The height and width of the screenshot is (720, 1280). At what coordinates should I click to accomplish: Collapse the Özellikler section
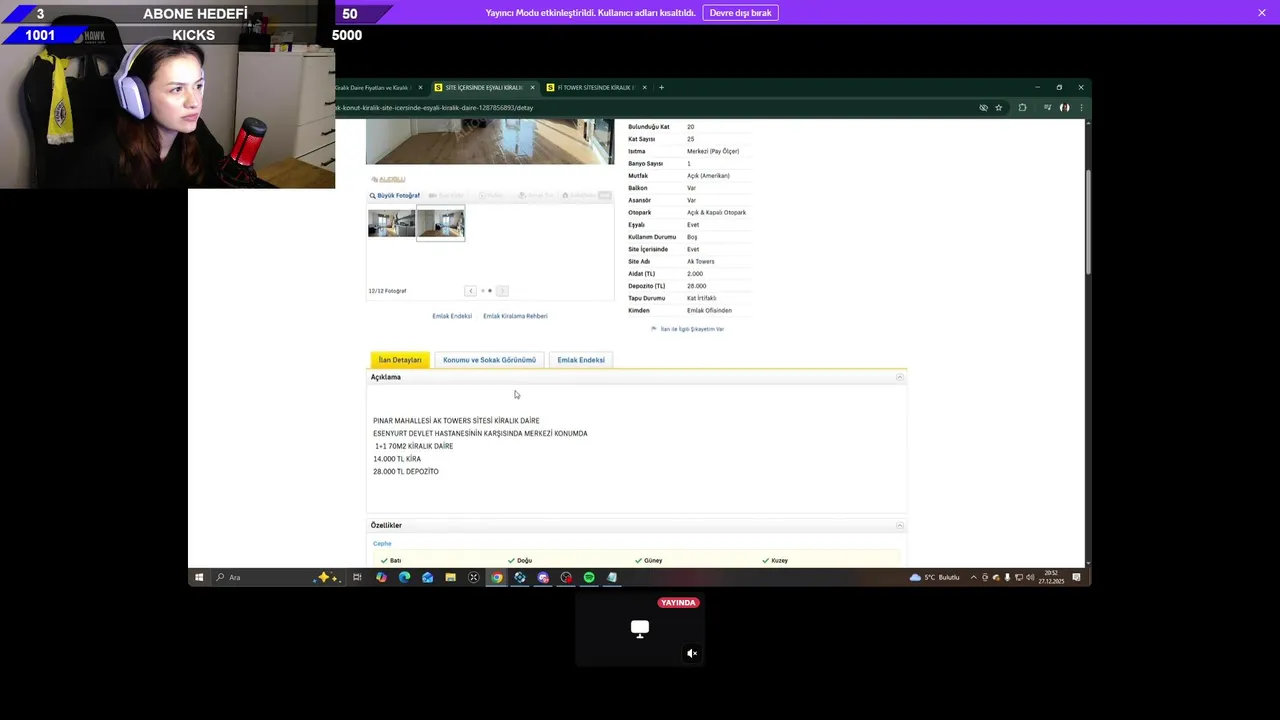(x=899, y=525)
